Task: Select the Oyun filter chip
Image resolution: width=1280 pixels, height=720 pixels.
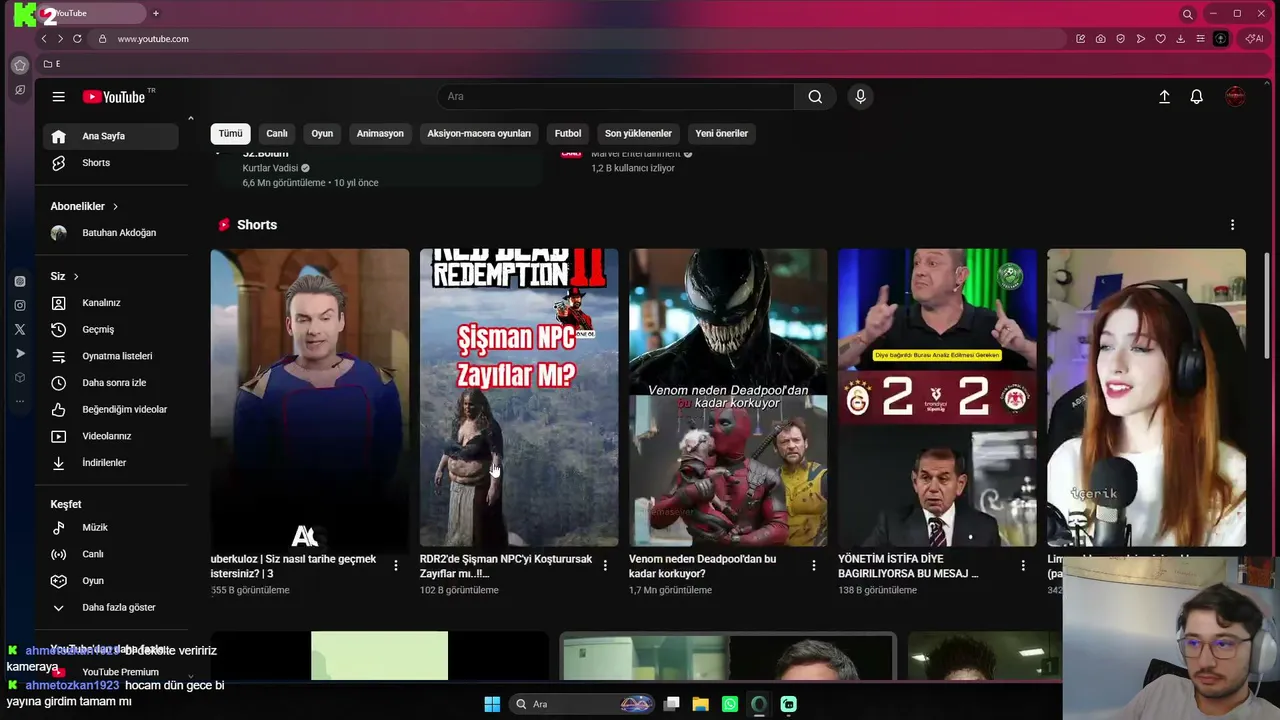Action: pyautogui.click(x=322, y=133)
